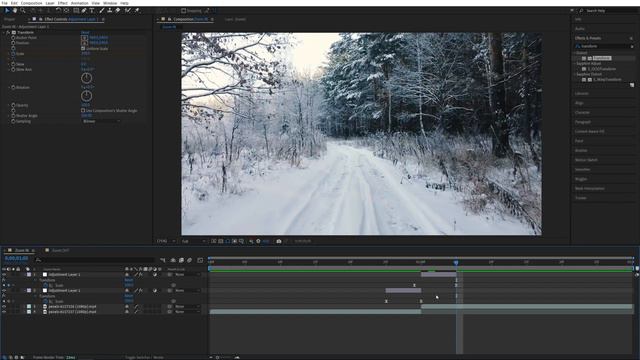Switch to the Project panel tab

(x=9, y=19)
